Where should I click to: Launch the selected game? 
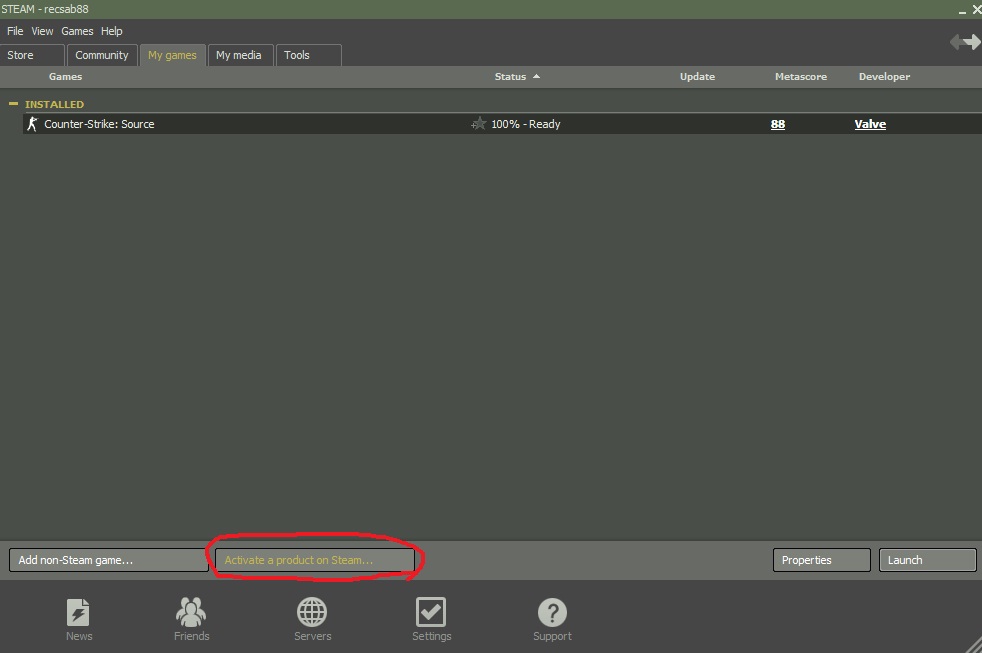(927, 560)
